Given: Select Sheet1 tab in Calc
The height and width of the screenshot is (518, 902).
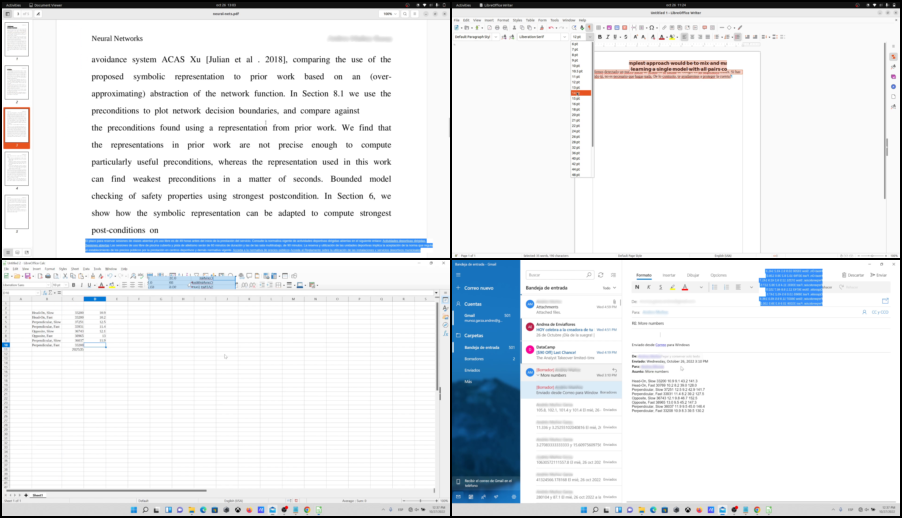Looking at the screenshot, I should tap(37, 496).
